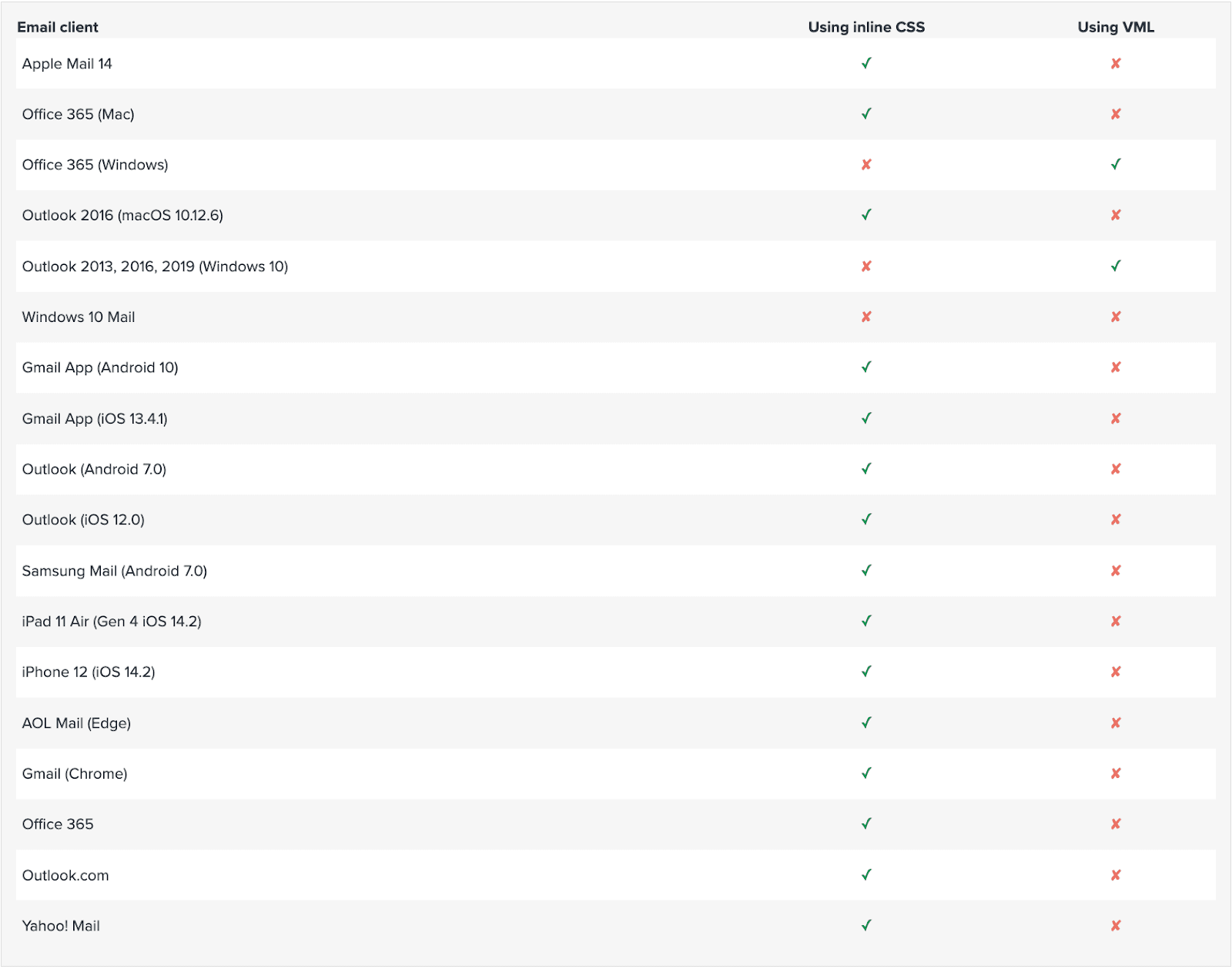Screen dimensions: 1232x969
Task: Click inline CSS checkmark for Samsung Mail row
Action: click(x=866, y=571)
